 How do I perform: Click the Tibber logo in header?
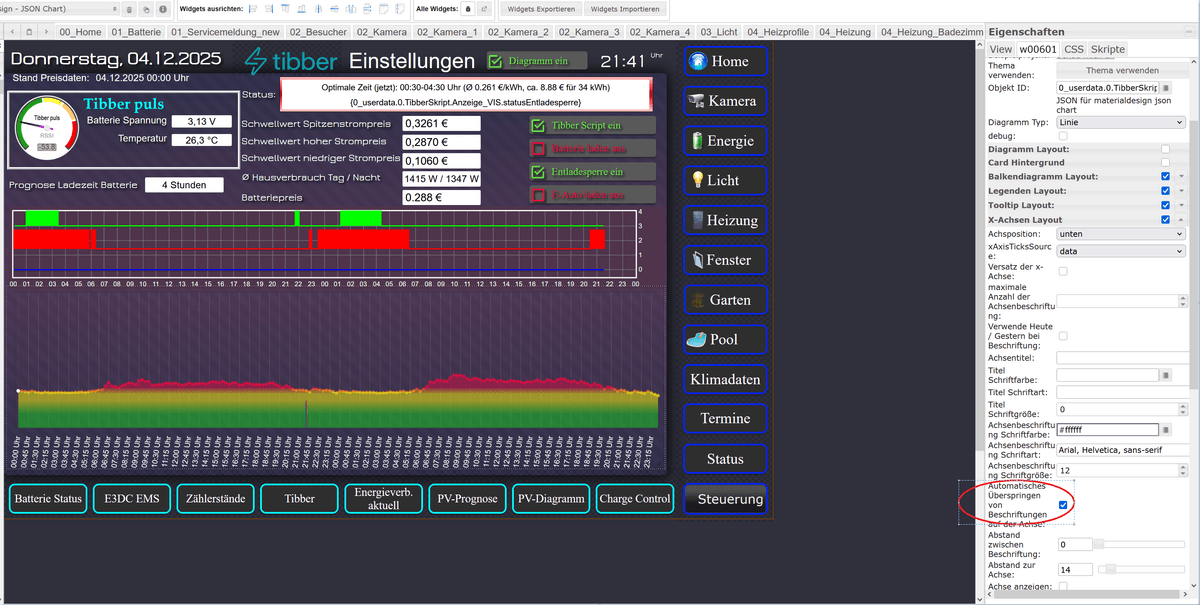pos(290,61)
